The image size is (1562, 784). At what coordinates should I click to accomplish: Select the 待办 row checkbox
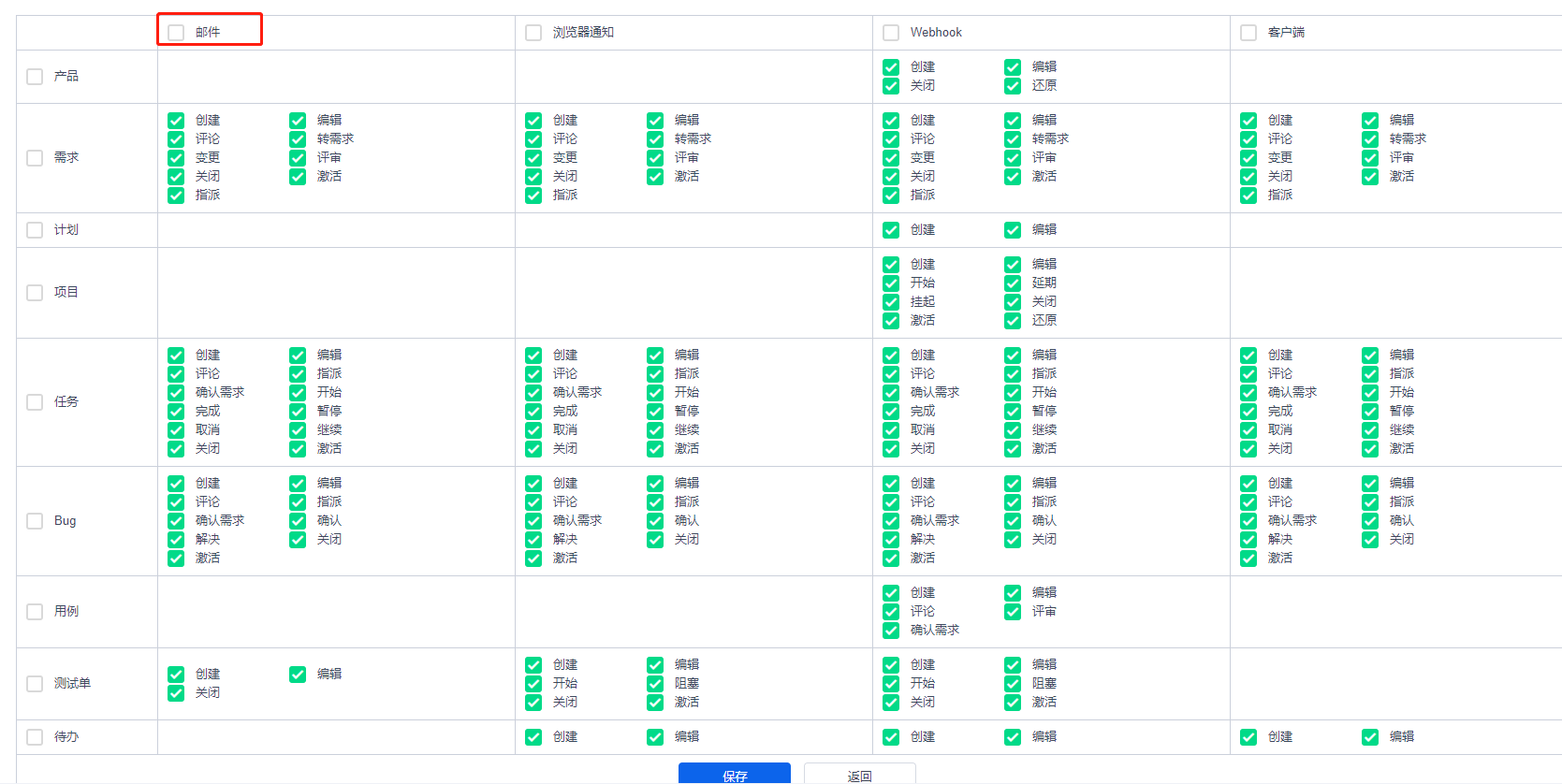pos(35,737)
